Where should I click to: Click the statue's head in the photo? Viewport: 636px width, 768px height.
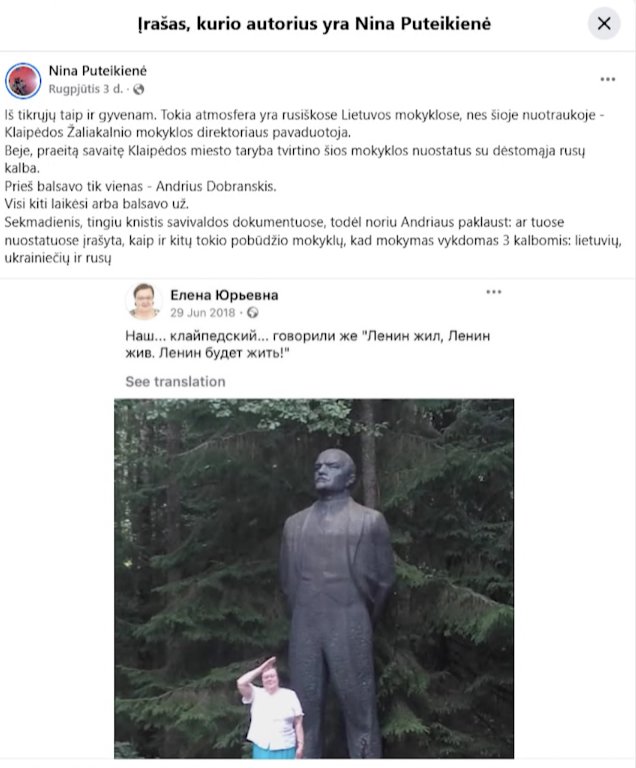coord(335,471)
